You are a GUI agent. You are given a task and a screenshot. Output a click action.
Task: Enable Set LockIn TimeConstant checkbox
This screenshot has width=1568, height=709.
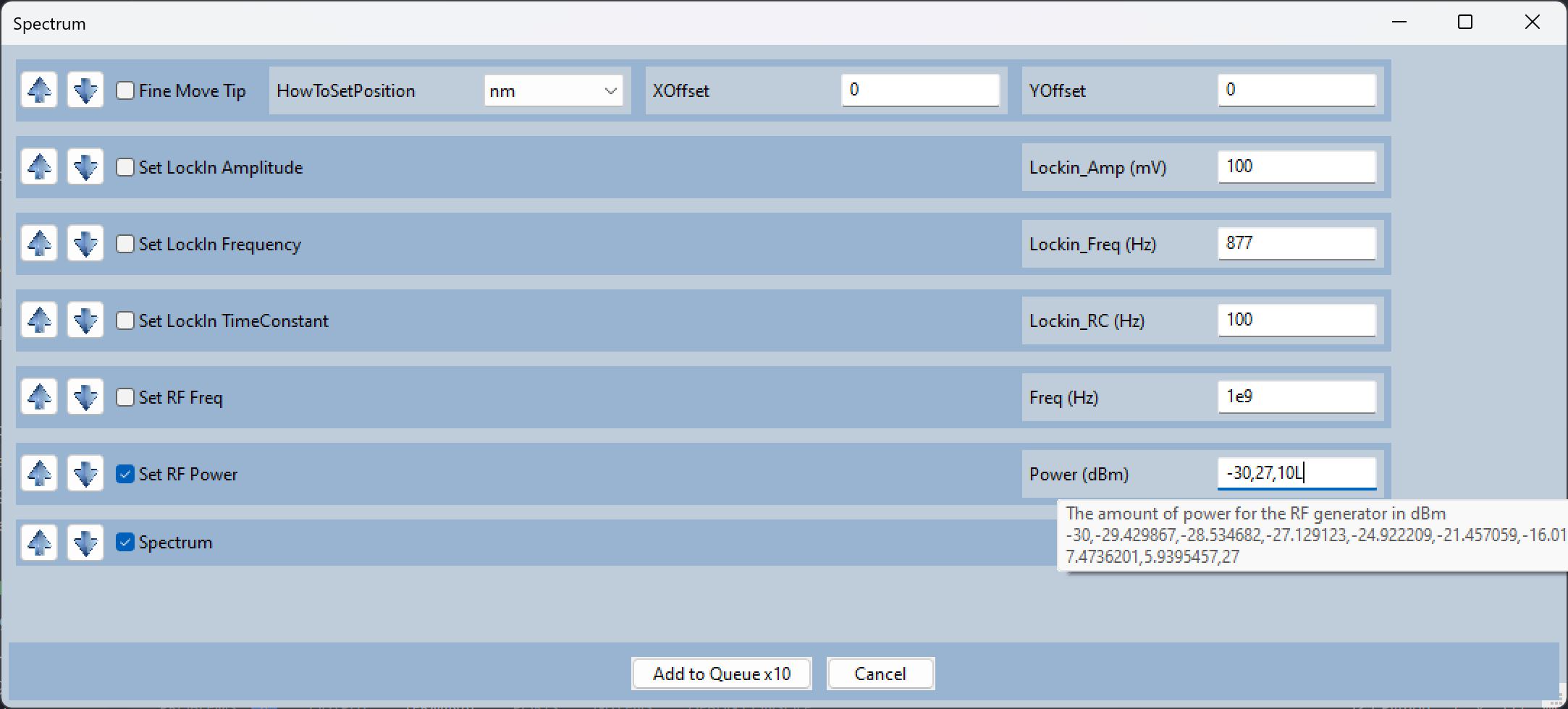125,320
